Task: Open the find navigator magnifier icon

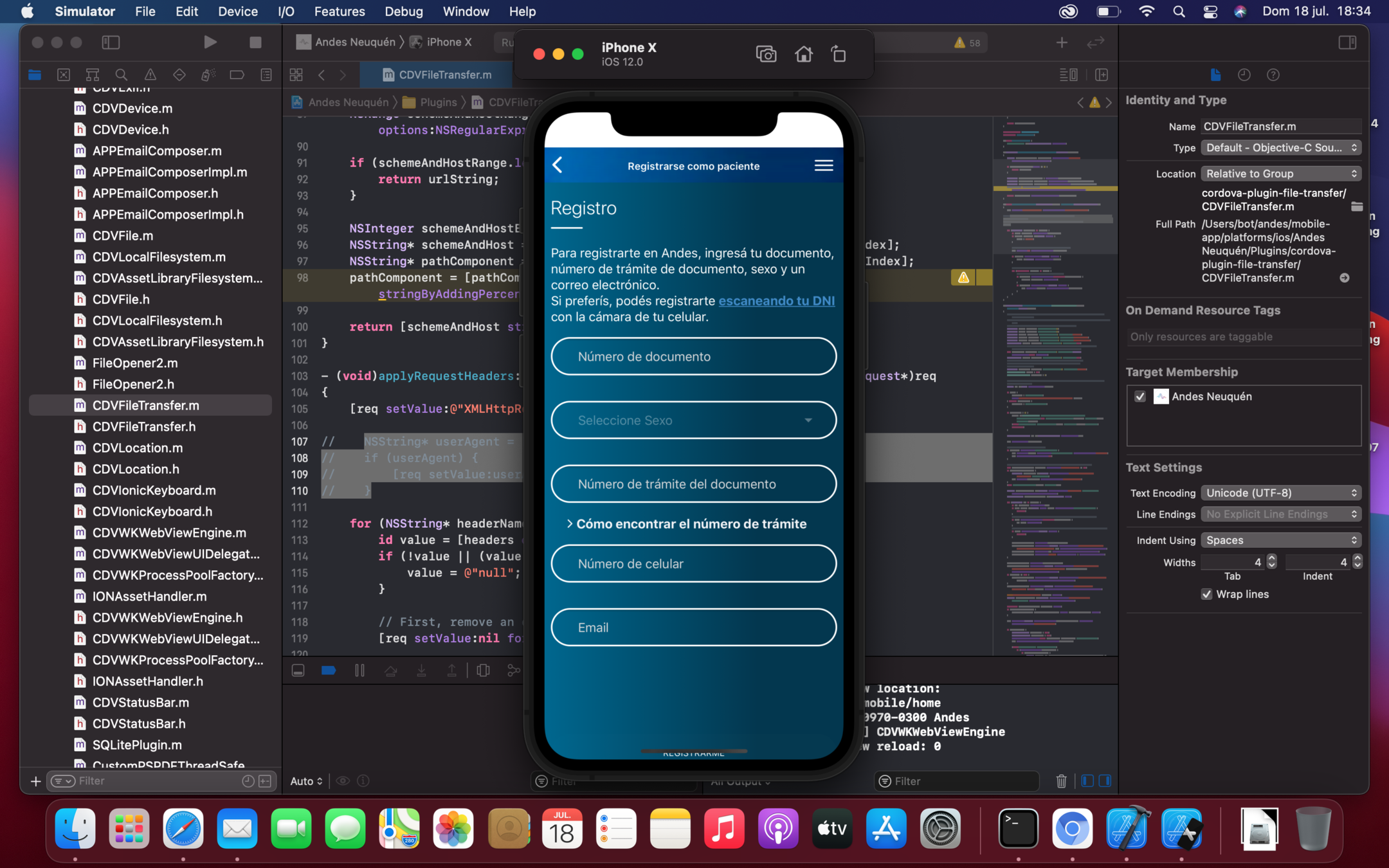Action: [121, 75]
